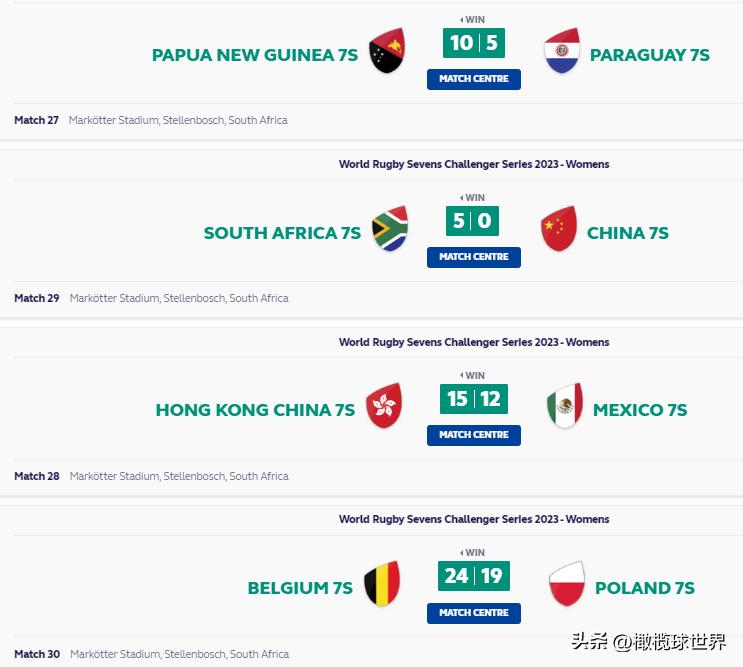Click the Hong Kong China flag icon
The height and width of the screenshot is (667, 743).
click(x=384, y=407)
